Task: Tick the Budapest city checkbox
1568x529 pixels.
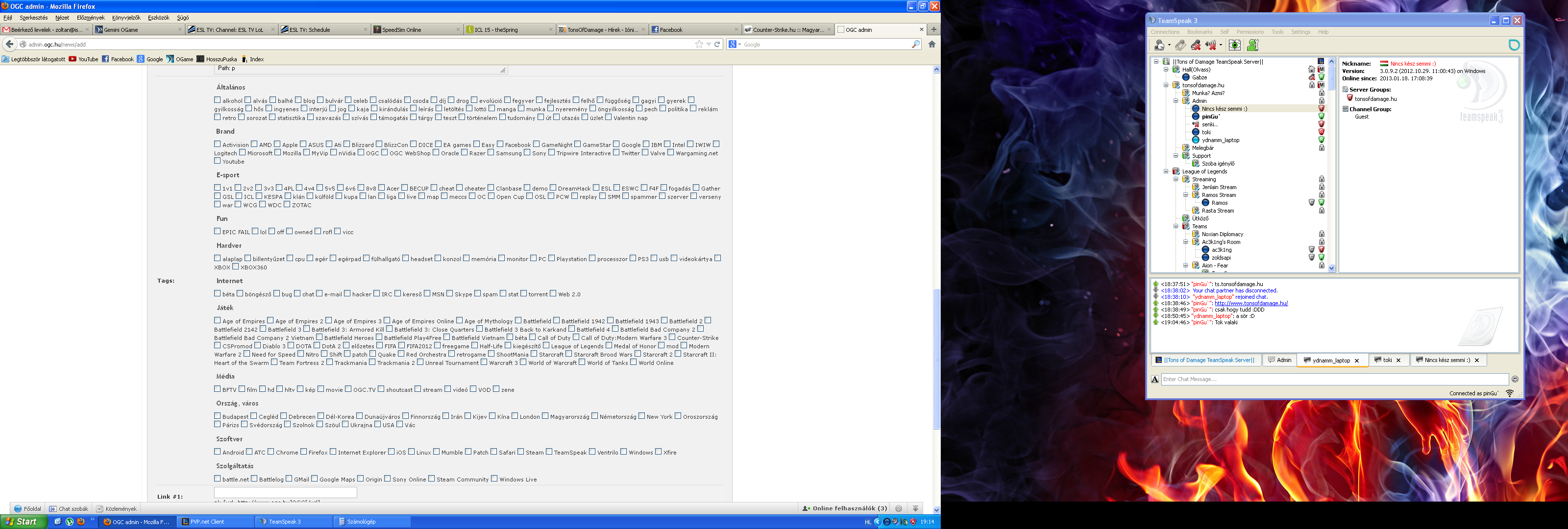Action: (x=217, y=416)
